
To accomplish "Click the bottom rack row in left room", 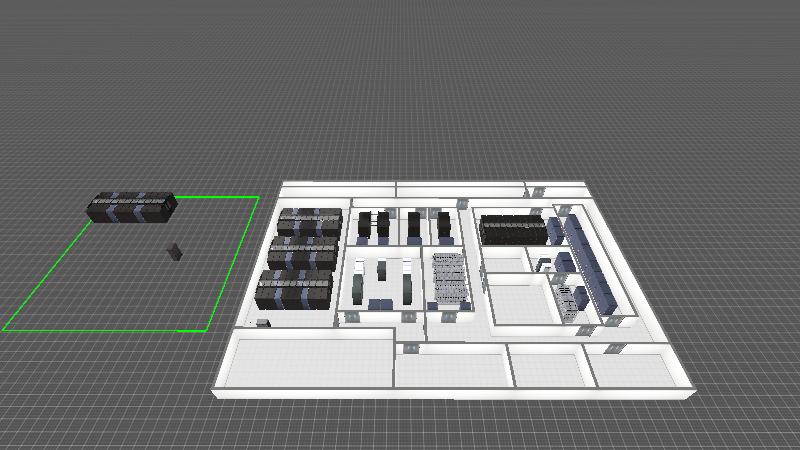I will [294, 290].
